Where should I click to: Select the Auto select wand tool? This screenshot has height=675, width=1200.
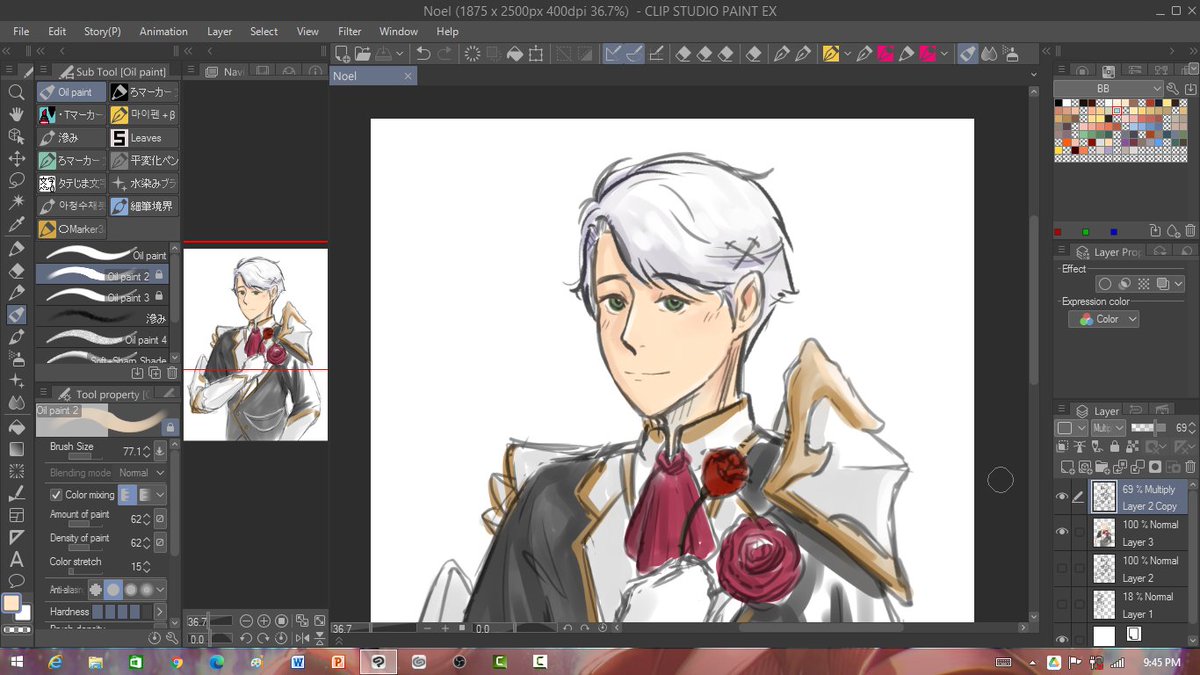pos(16,203)
